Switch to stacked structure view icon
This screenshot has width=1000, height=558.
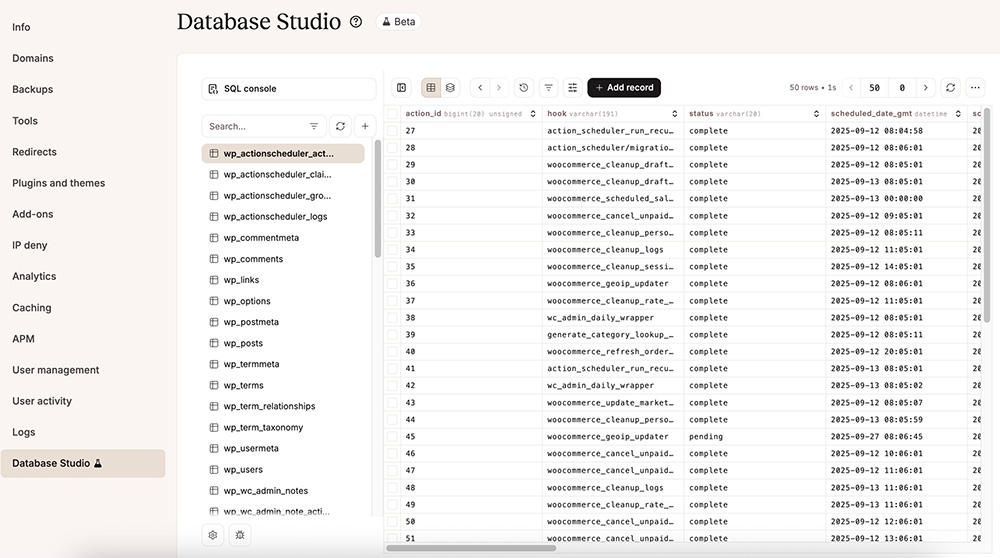pos(450,87)
